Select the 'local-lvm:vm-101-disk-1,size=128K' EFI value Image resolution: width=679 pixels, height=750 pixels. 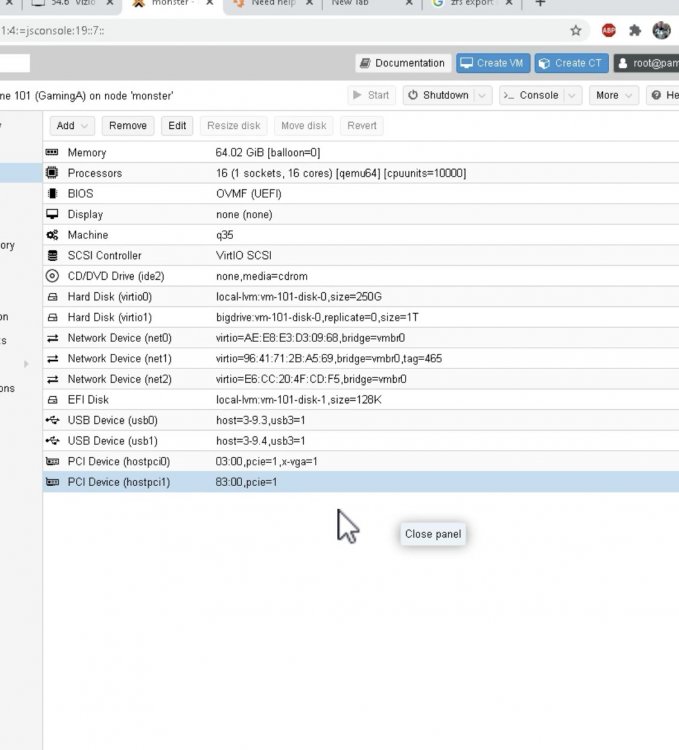click(x=299, y=399)
